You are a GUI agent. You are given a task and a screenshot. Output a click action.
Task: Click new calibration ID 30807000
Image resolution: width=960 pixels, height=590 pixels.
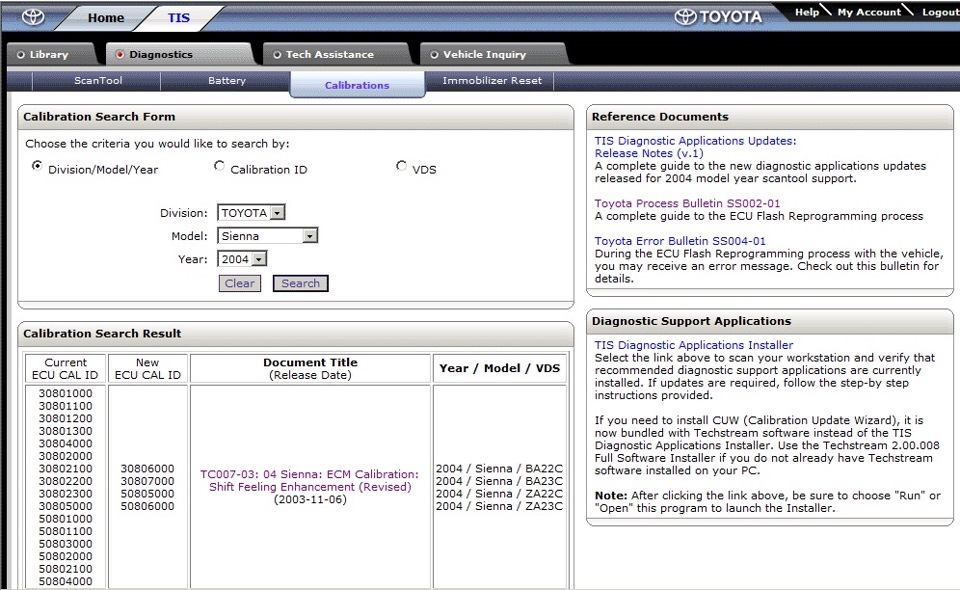tap(148, 481)
